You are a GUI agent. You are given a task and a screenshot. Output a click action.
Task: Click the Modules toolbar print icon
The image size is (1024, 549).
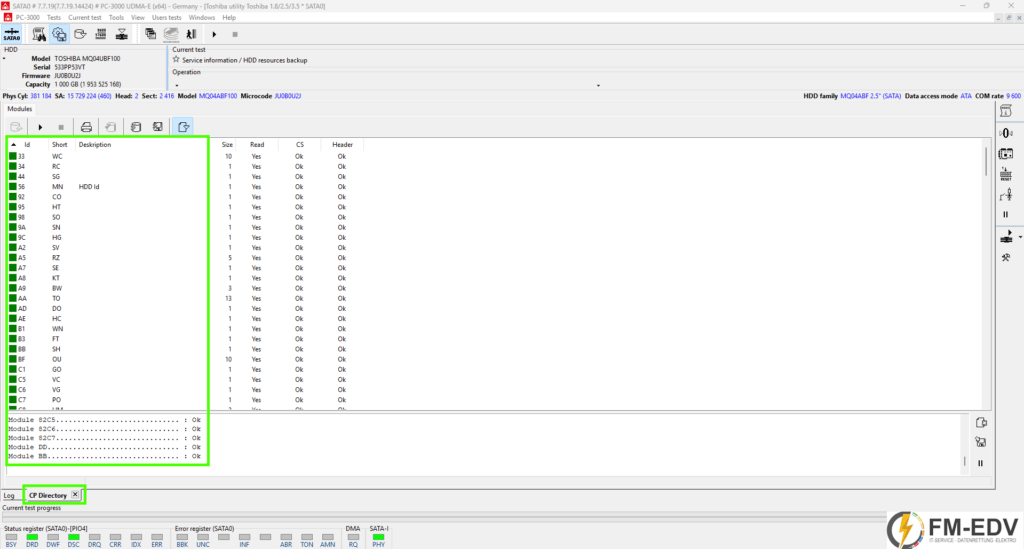(86, 127)
